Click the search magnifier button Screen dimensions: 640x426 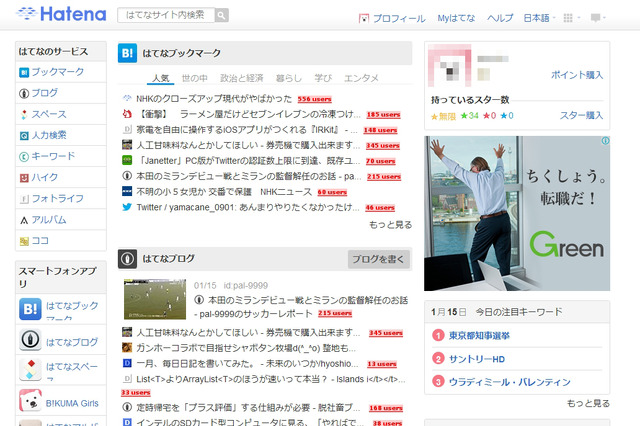(222, 16)
